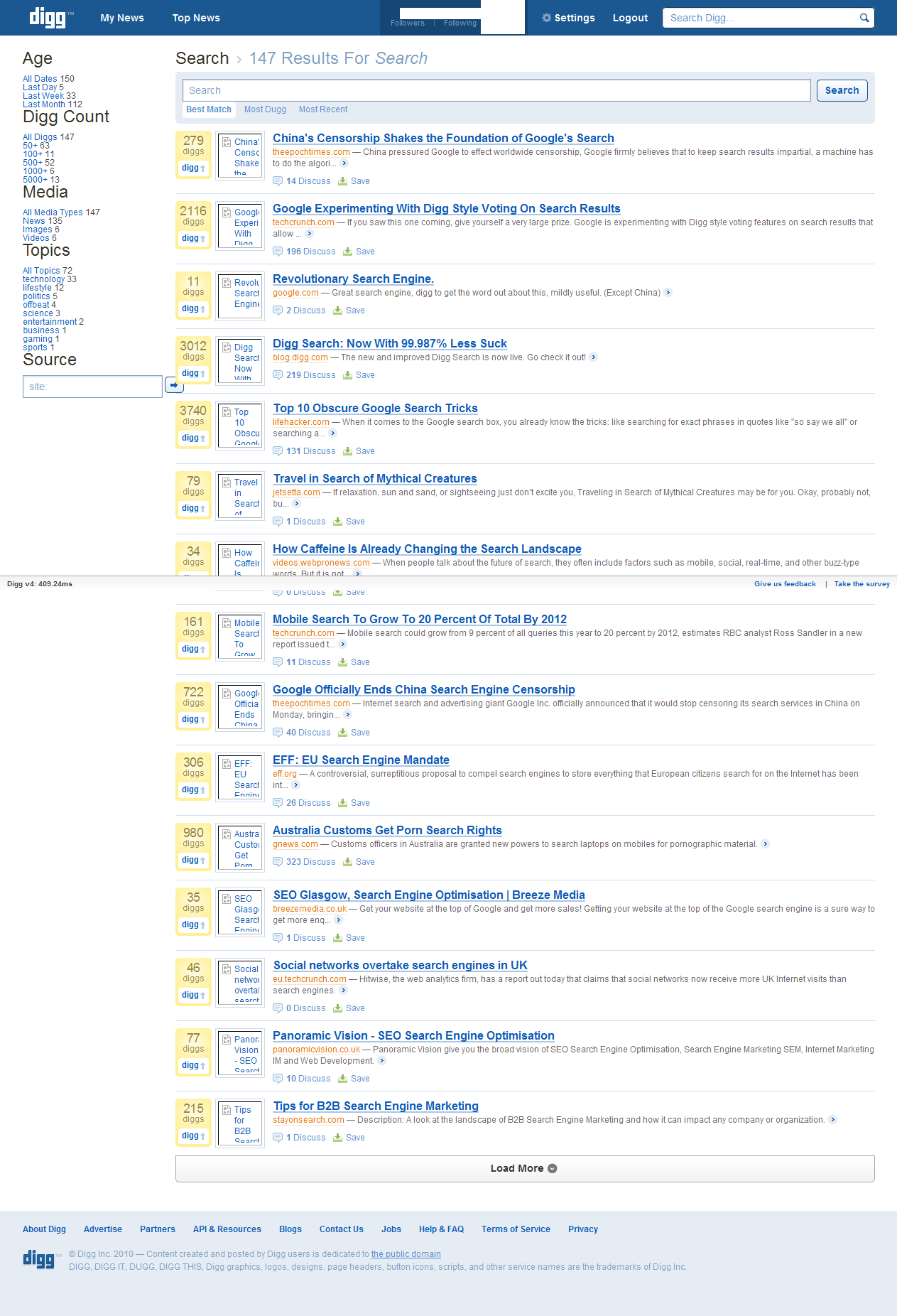Screen dimensions: 897x1316
Task: Digg the Top 10 Obscure Google Search Tricks story
Action: (x=193, y=438)
